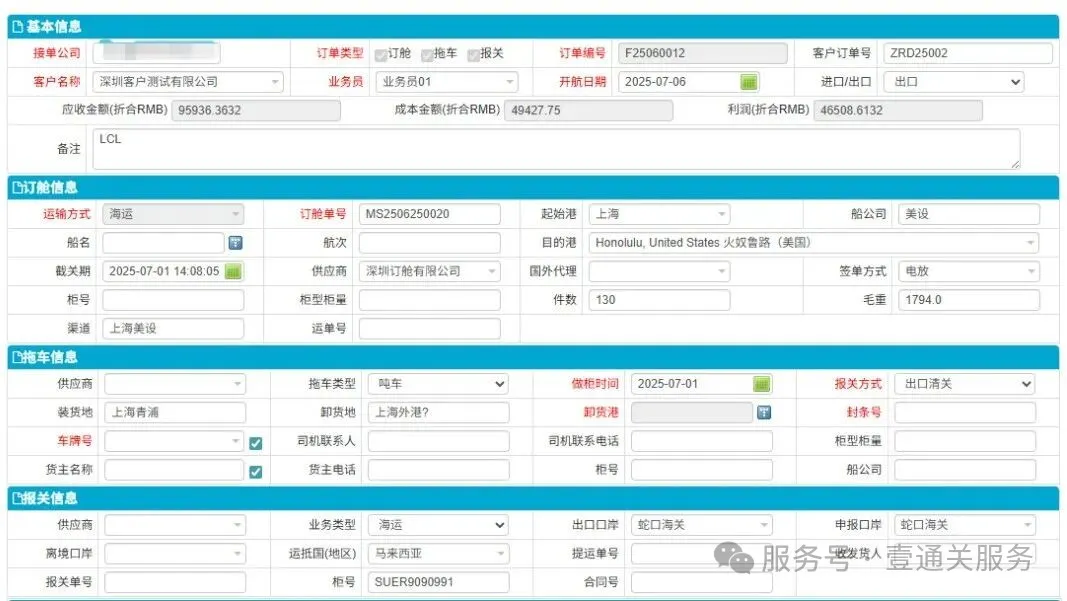This screenshot has width=1067, height=601.
Task: Click the 订舱单号 input field
Action: [429, 214]
